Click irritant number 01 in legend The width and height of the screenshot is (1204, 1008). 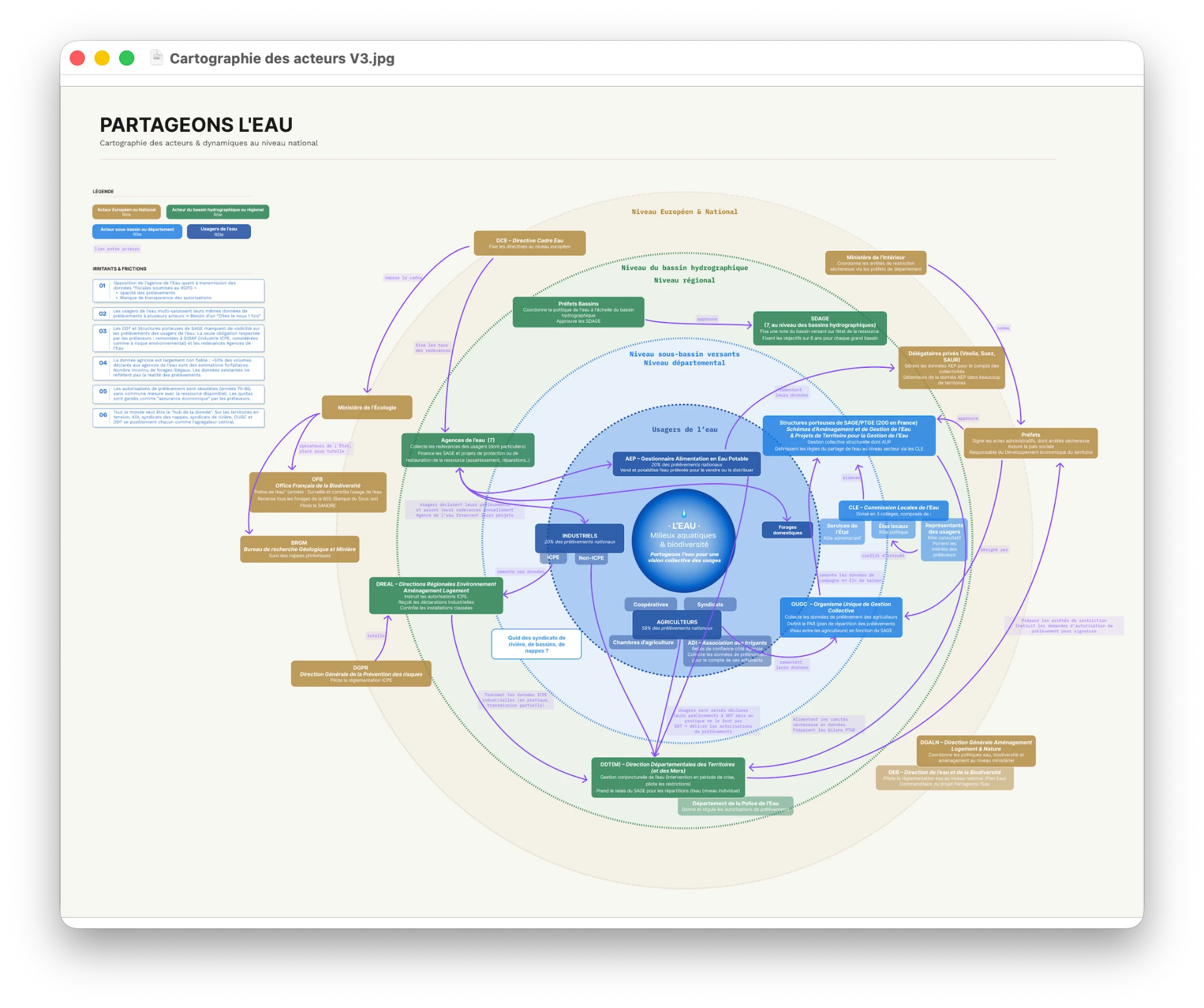179,290
